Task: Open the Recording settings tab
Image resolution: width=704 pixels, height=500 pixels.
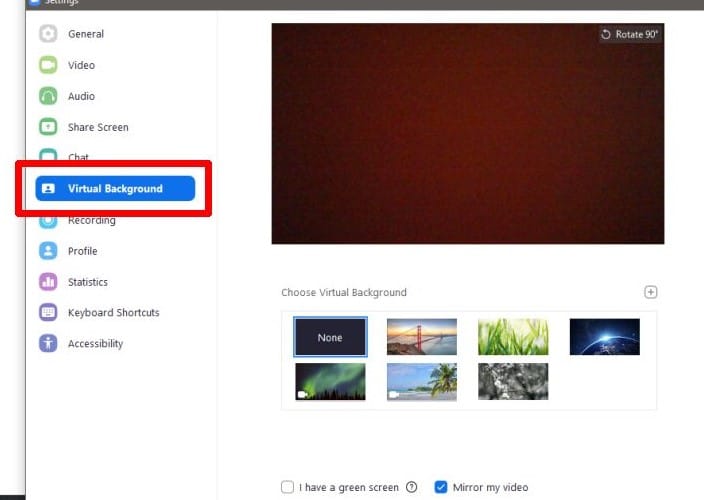Action: (91, 221)
